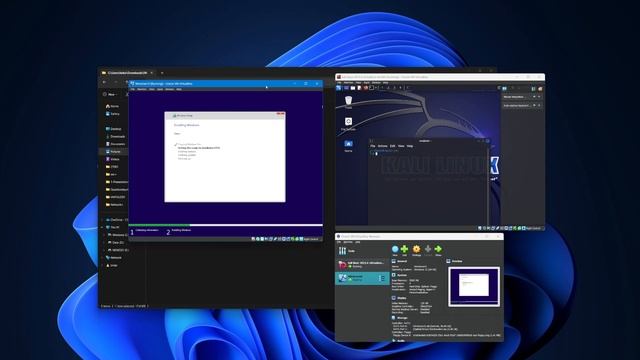
Task: Click the VM preview thumbnail in VirtualBox Manager
Action: coord(474,286)
